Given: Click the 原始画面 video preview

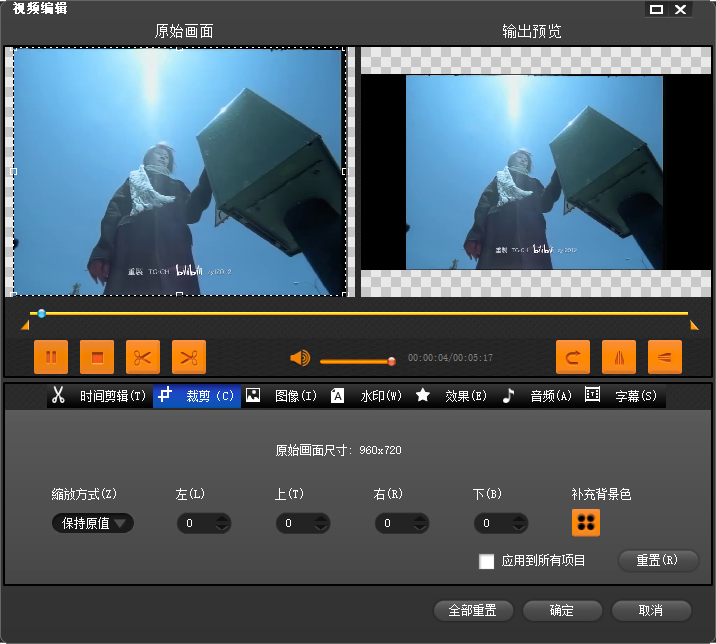Looking at the screenshot, I should click(179, 172).
